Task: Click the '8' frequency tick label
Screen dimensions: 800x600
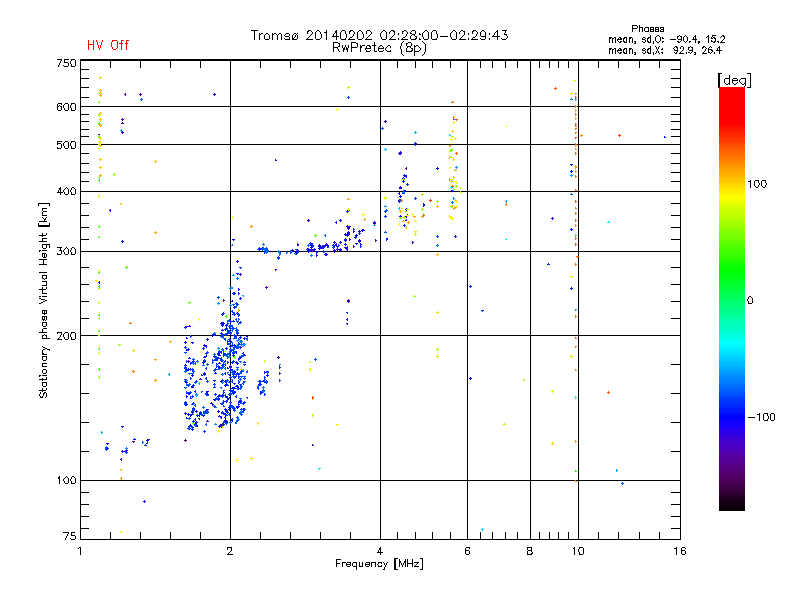Action: (x=530, y=551)
